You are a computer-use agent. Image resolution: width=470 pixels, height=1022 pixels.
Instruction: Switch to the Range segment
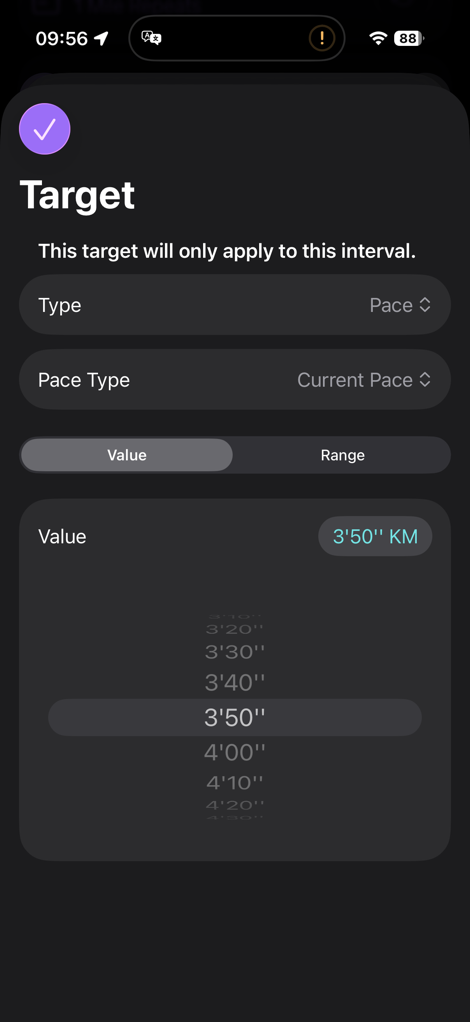click(x=342, y=455)
